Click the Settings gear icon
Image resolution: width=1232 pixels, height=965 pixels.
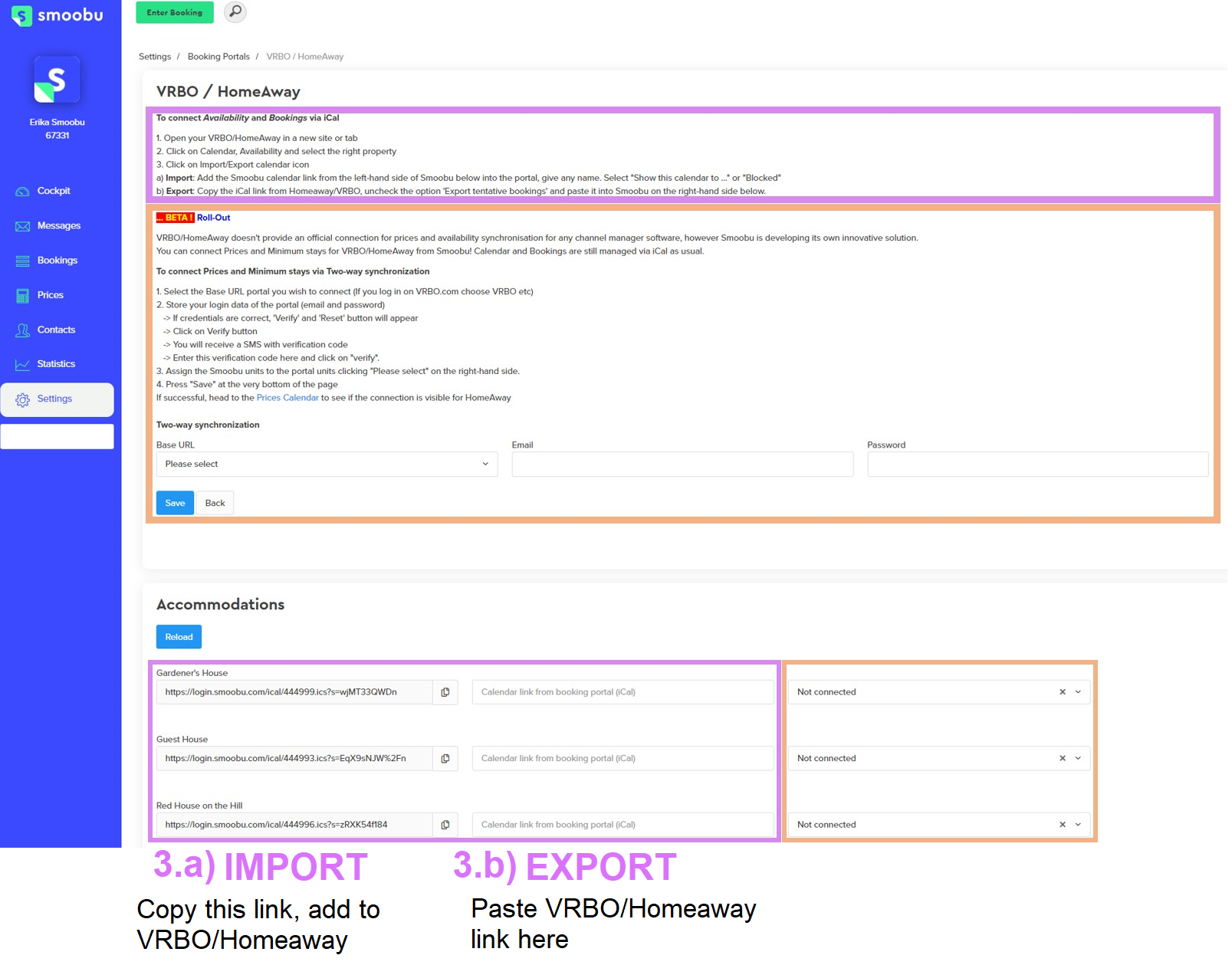point(23,400)
